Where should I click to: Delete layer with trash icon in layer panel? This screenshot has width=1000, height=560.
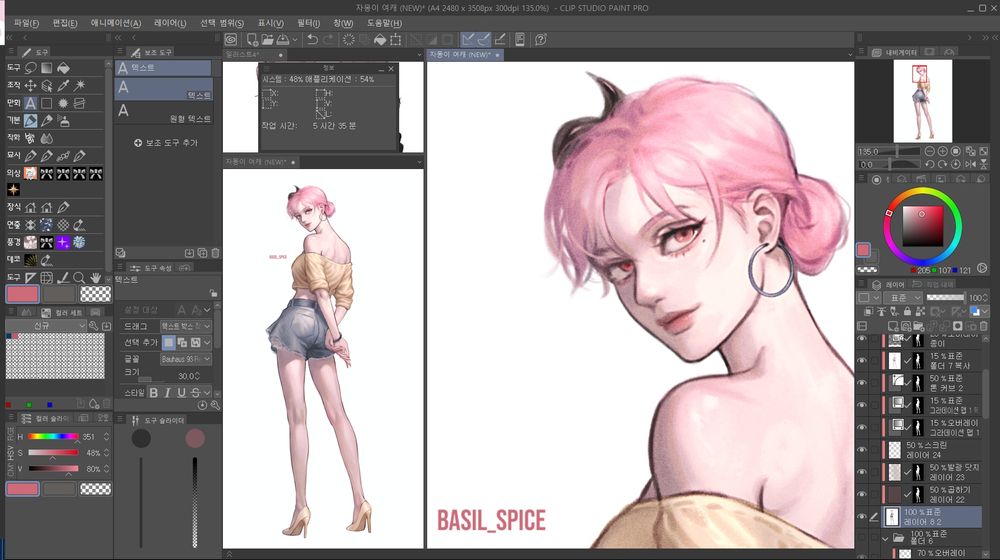pyautogui.click(x=985, y=326)
